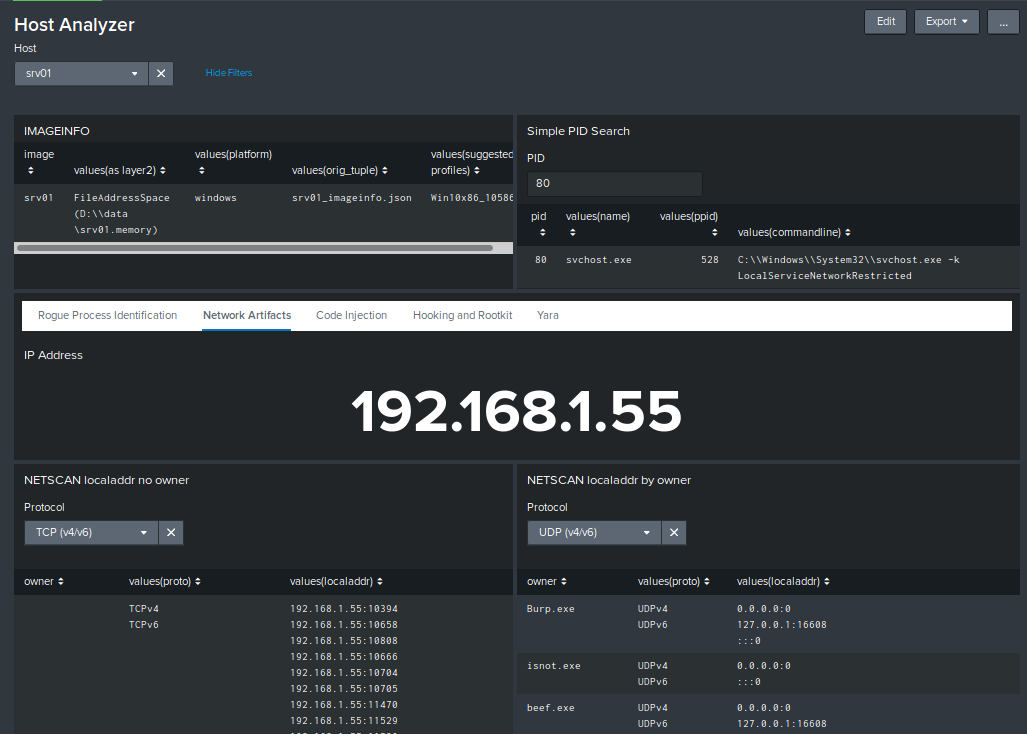Viewport: 1027px width, 734px height.
Task: Click the 192.168.1.55:11529 address
Action: 344,721
